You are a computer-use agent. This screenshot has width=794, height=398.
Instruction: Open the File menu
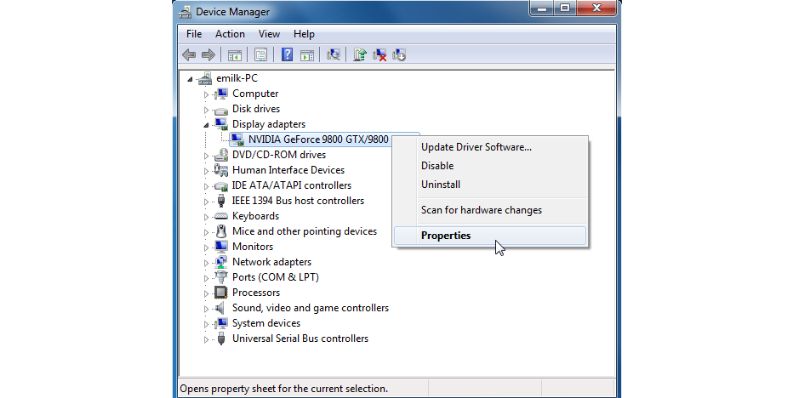(x=194, y=34)
